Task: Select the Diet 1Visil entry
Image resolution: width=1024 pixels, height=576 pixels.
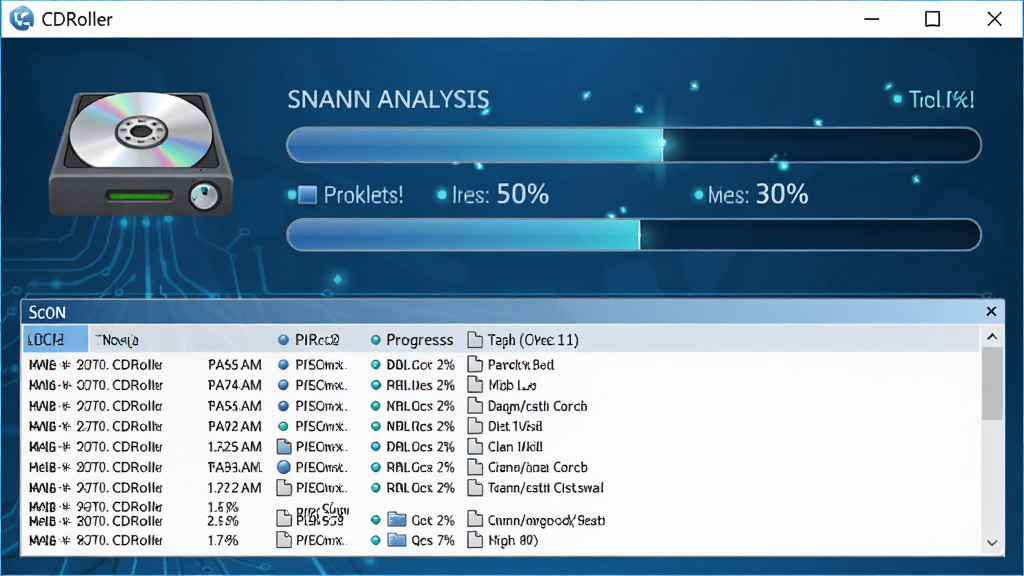Action: (515, 426)
